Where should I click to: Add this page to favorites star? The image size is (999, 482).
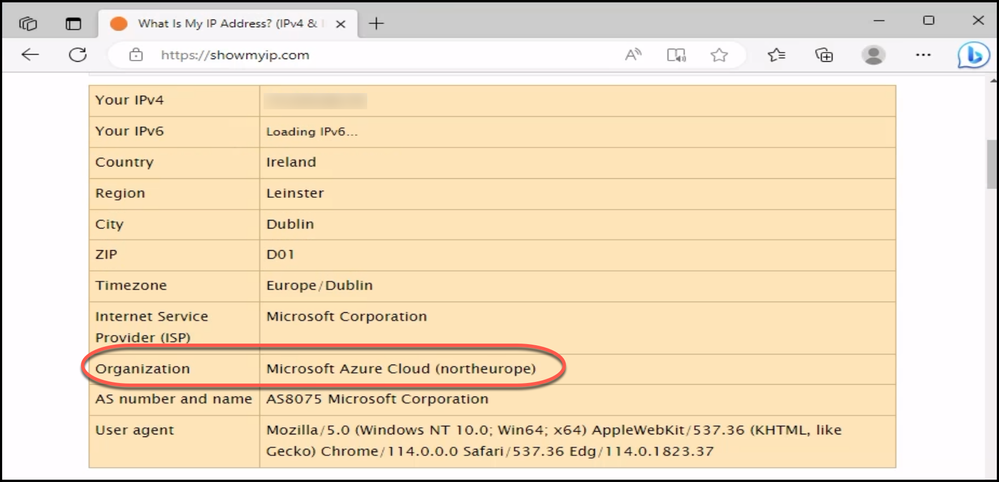pyautogui.click(x=719, y=55)
